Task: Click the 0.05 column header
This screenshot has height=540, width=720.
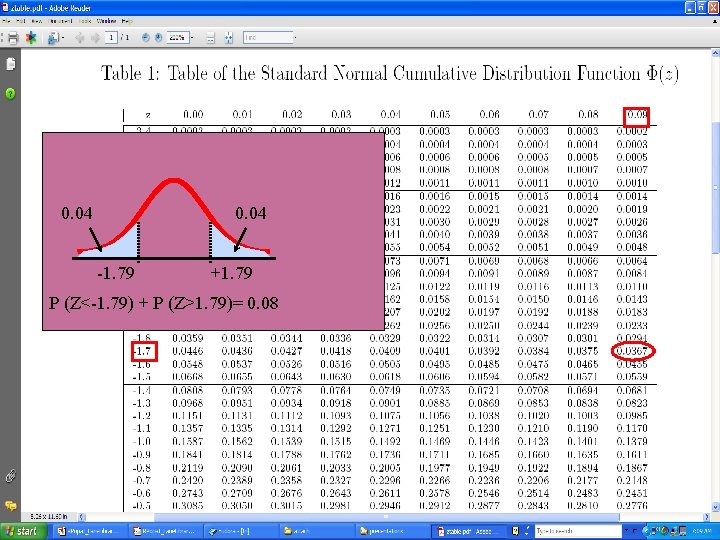Action: 439,114
